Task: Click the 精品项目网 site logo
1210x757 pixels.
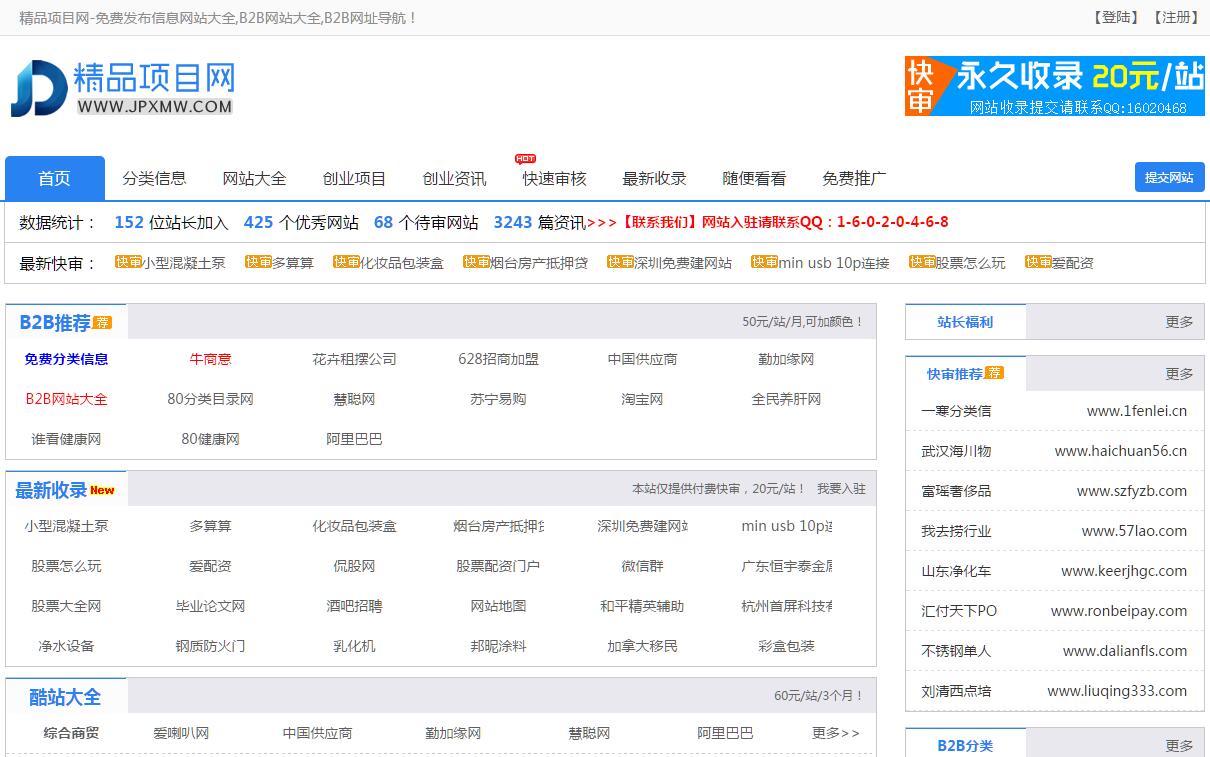Action: [123, 88]
